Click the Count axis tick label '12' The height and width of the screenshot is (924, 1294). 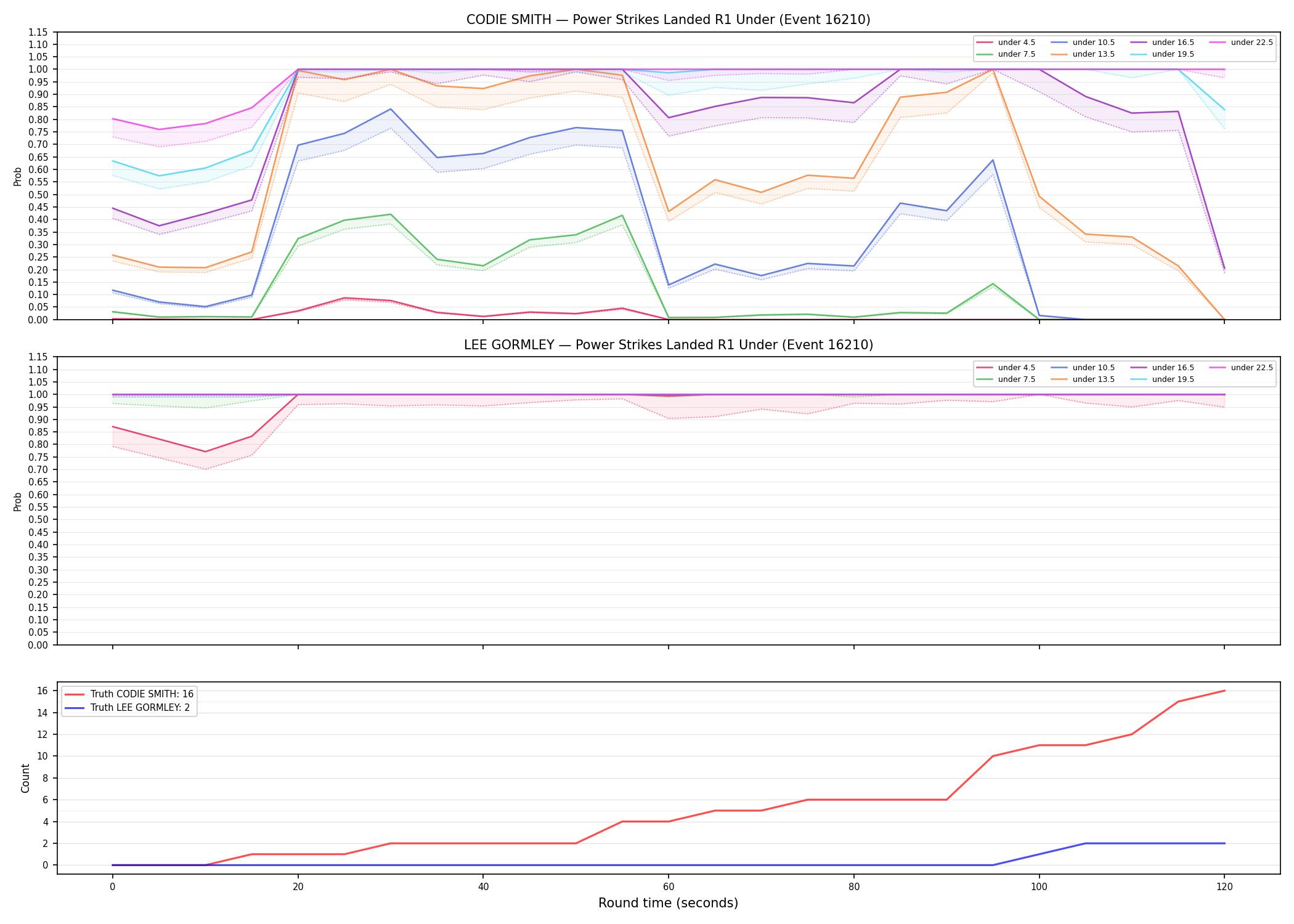43,735
